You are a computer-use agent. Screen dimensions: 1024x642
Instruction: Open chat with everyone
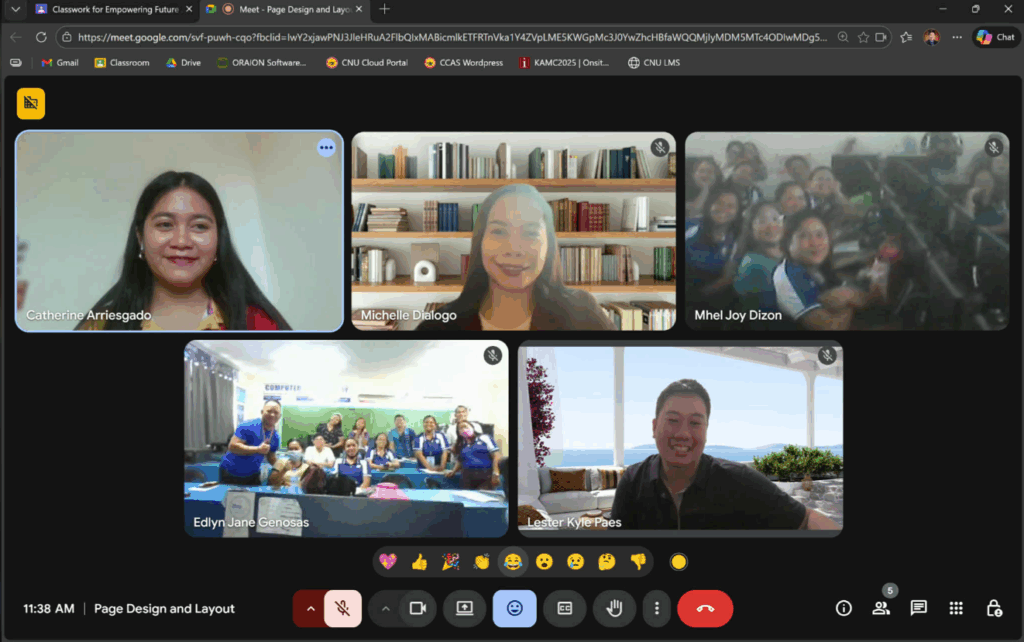(x=918, y=608)
